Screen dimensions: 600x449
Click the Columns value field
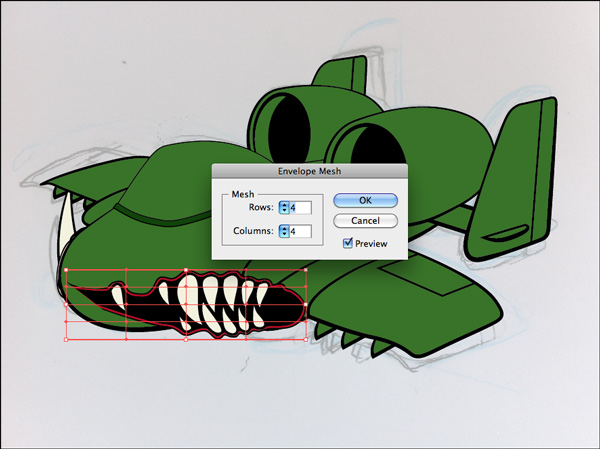click(300, 231)
